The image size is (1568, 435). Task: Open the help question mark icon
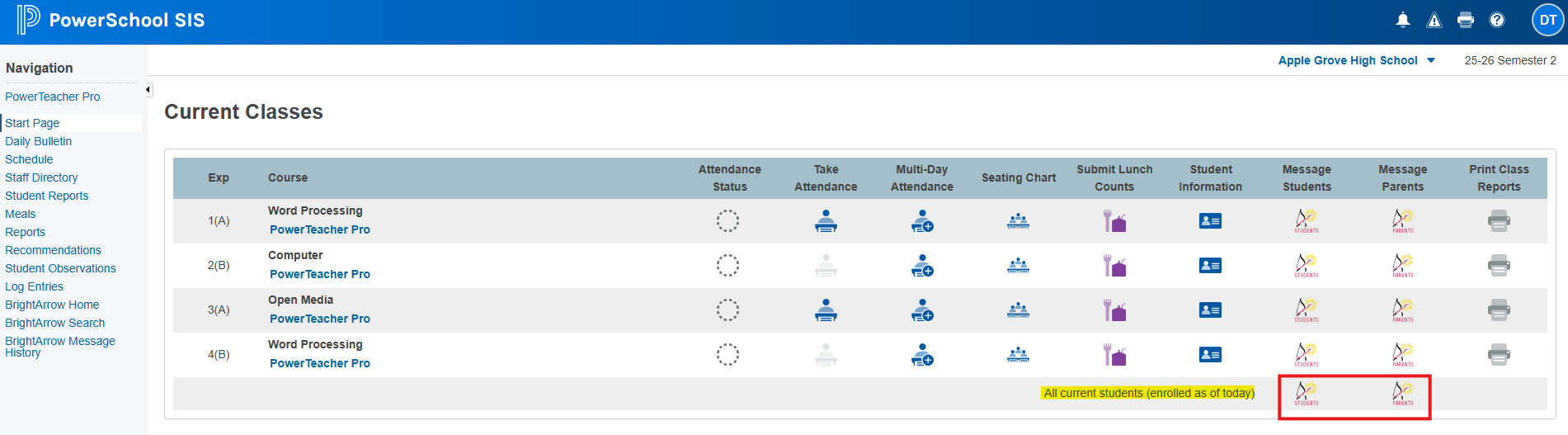click(x=1497, y=21)
